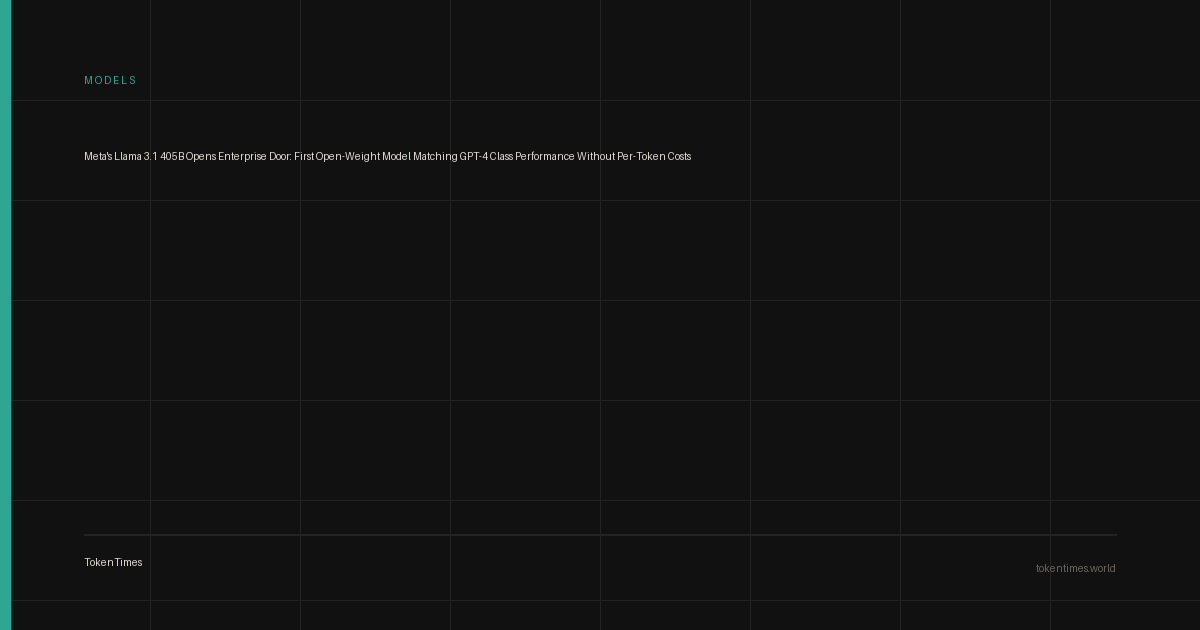
Task: Open the Meta's Llama 3.1 405B headline
Action: pos(387,156)
